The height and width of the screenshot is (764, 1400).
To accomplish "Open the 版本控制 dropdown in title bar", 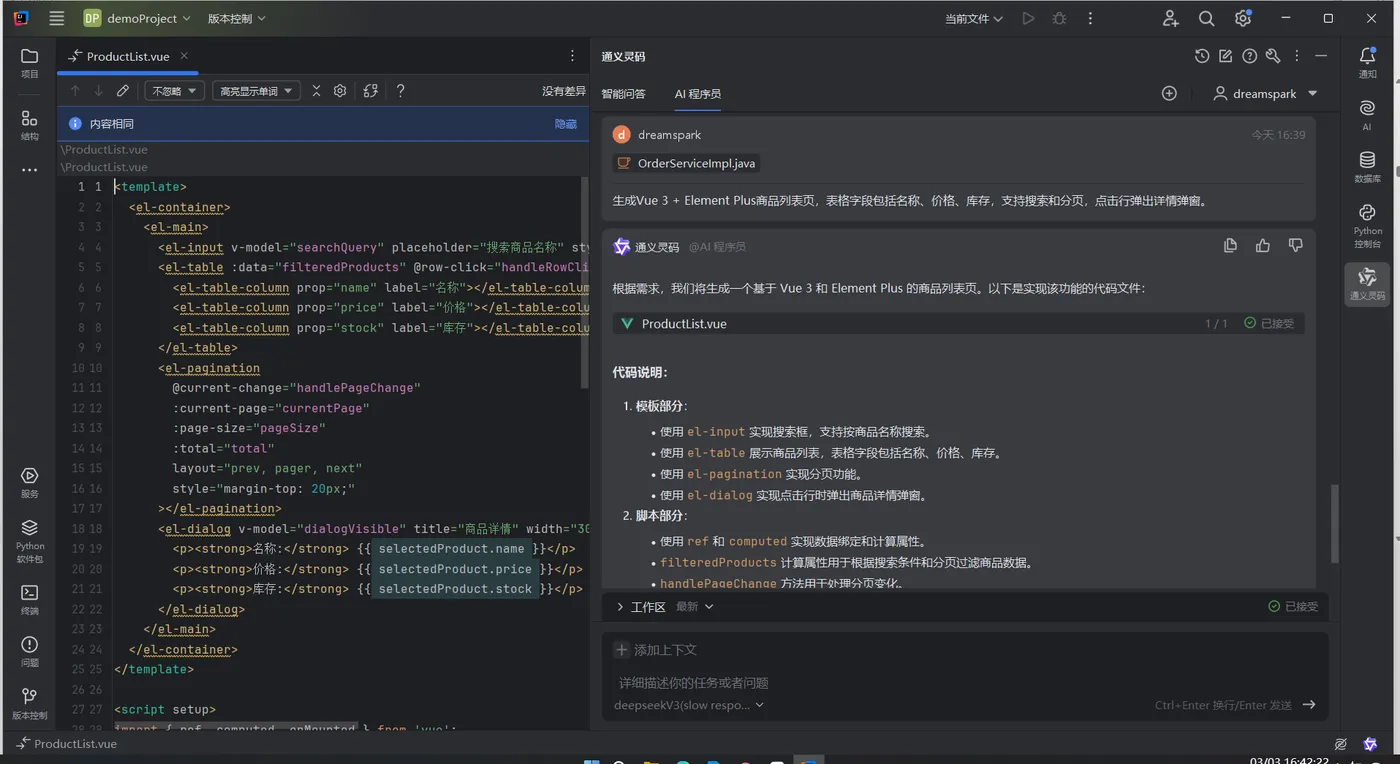I will [x=237, y=18].
